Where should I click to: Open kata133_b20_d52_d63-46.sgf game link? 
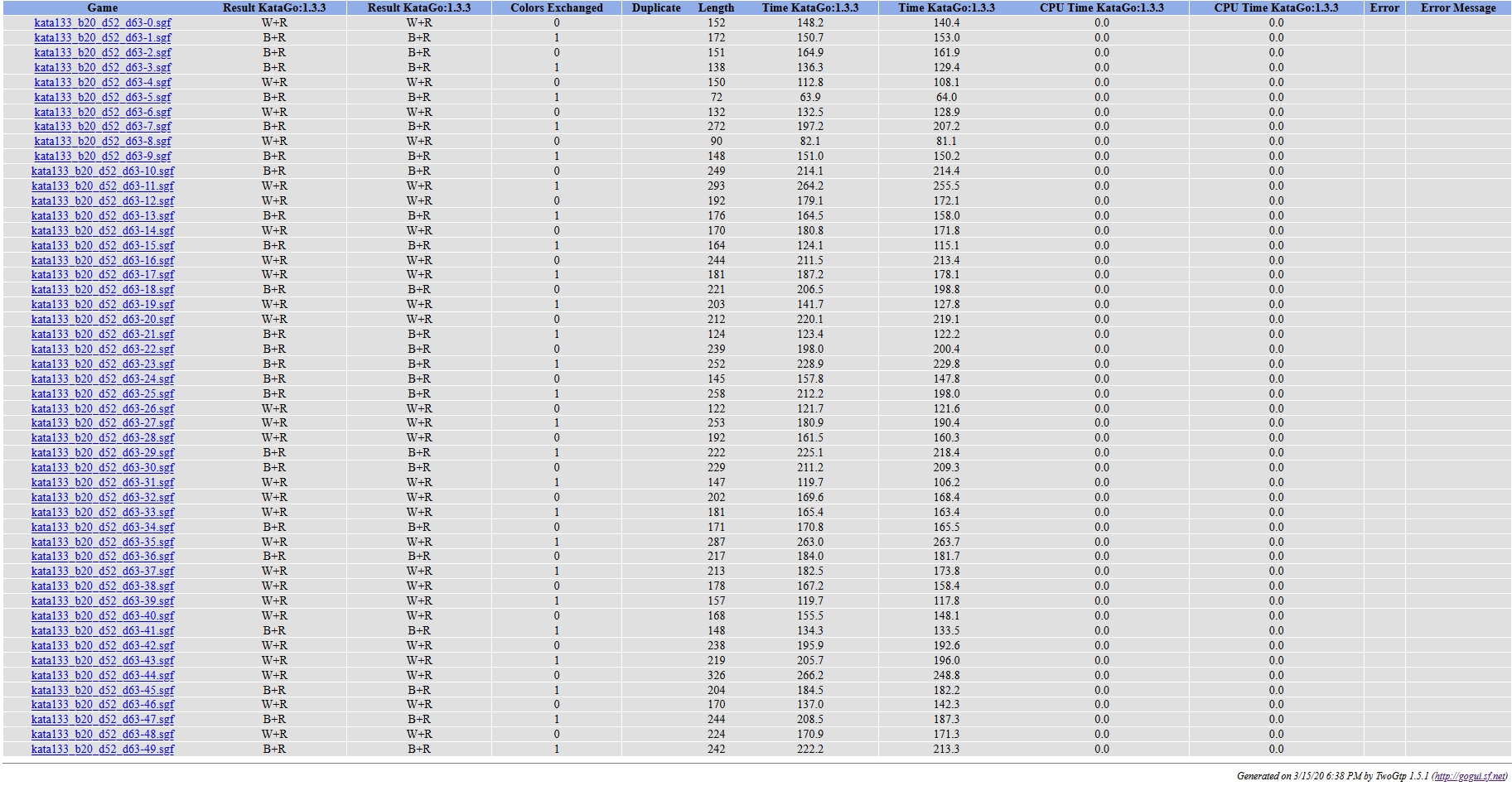point(103,705)
